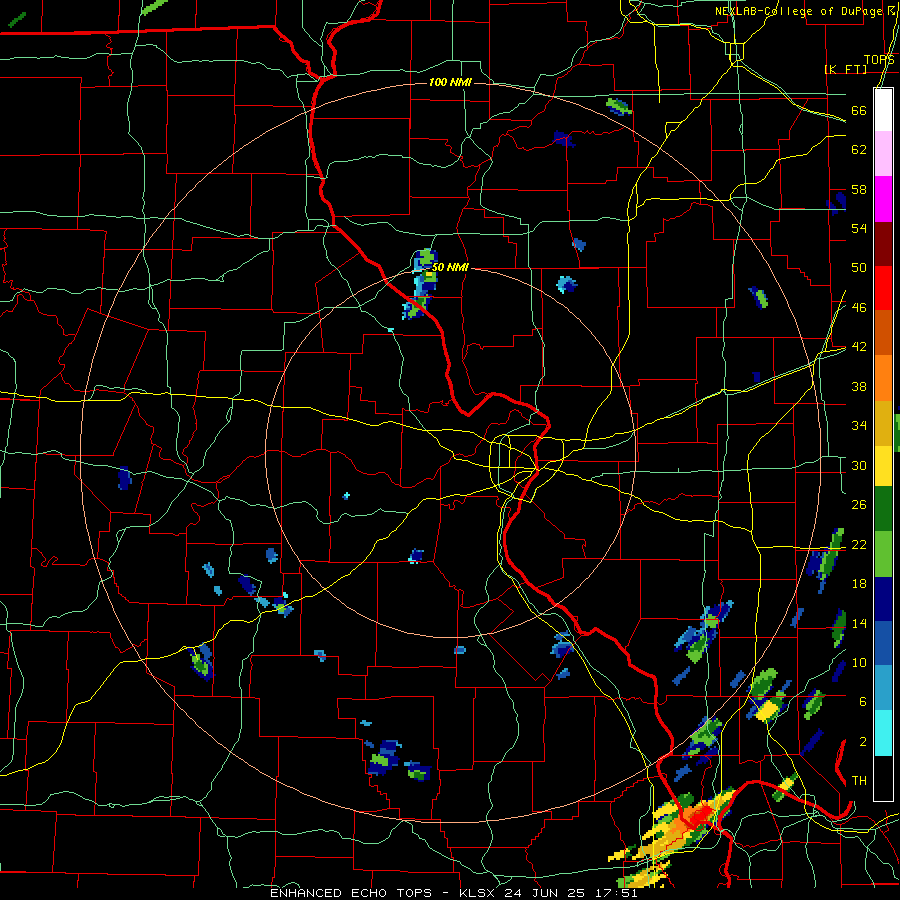Image resolution: width=900 pixels, height=900 pixels.
Task: Select the 50 value on legend scale
Action: click(859, 268)
